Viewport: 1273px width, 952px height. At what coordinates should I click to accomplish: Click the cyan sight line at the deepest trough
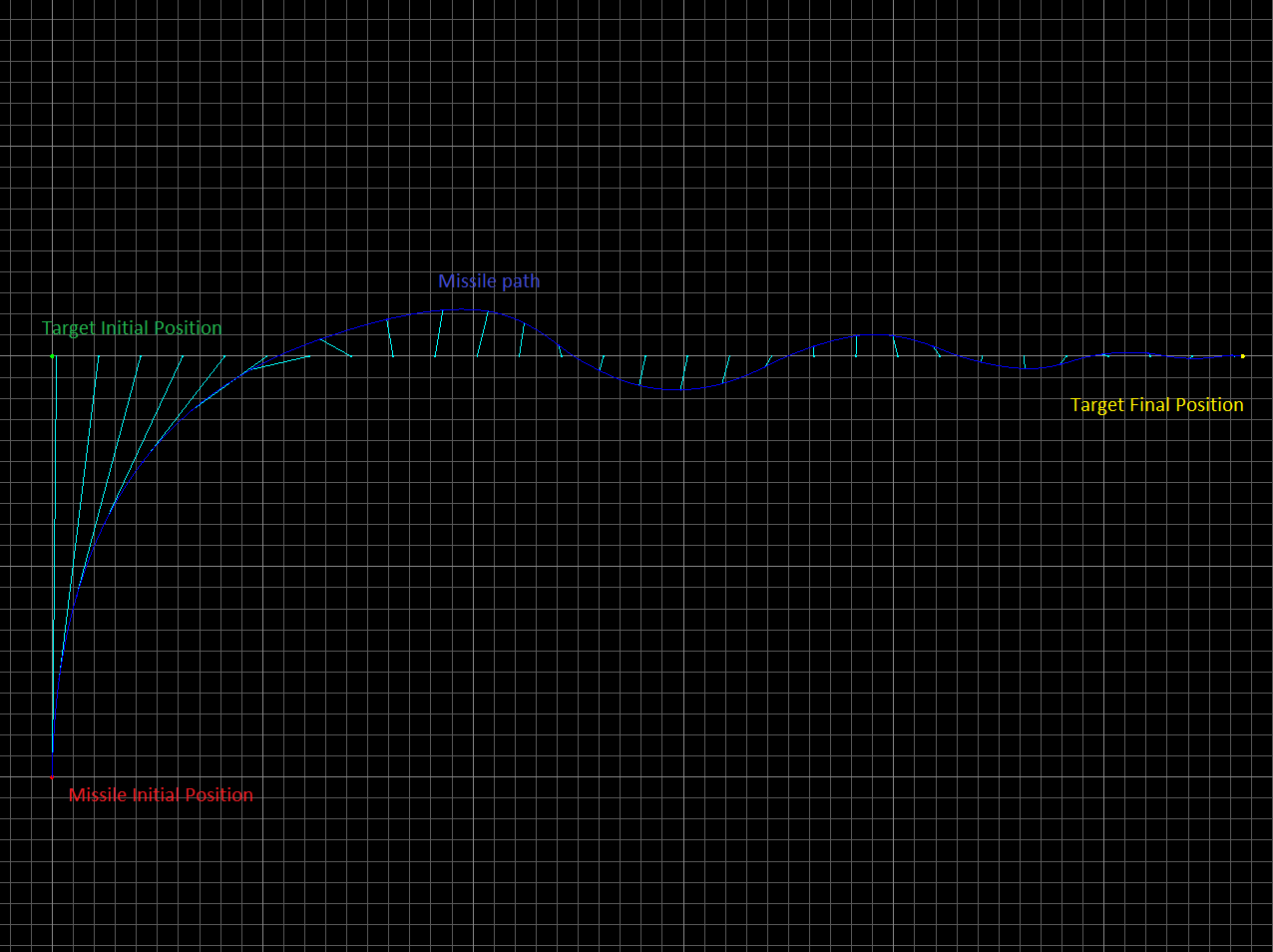(683, 372)
